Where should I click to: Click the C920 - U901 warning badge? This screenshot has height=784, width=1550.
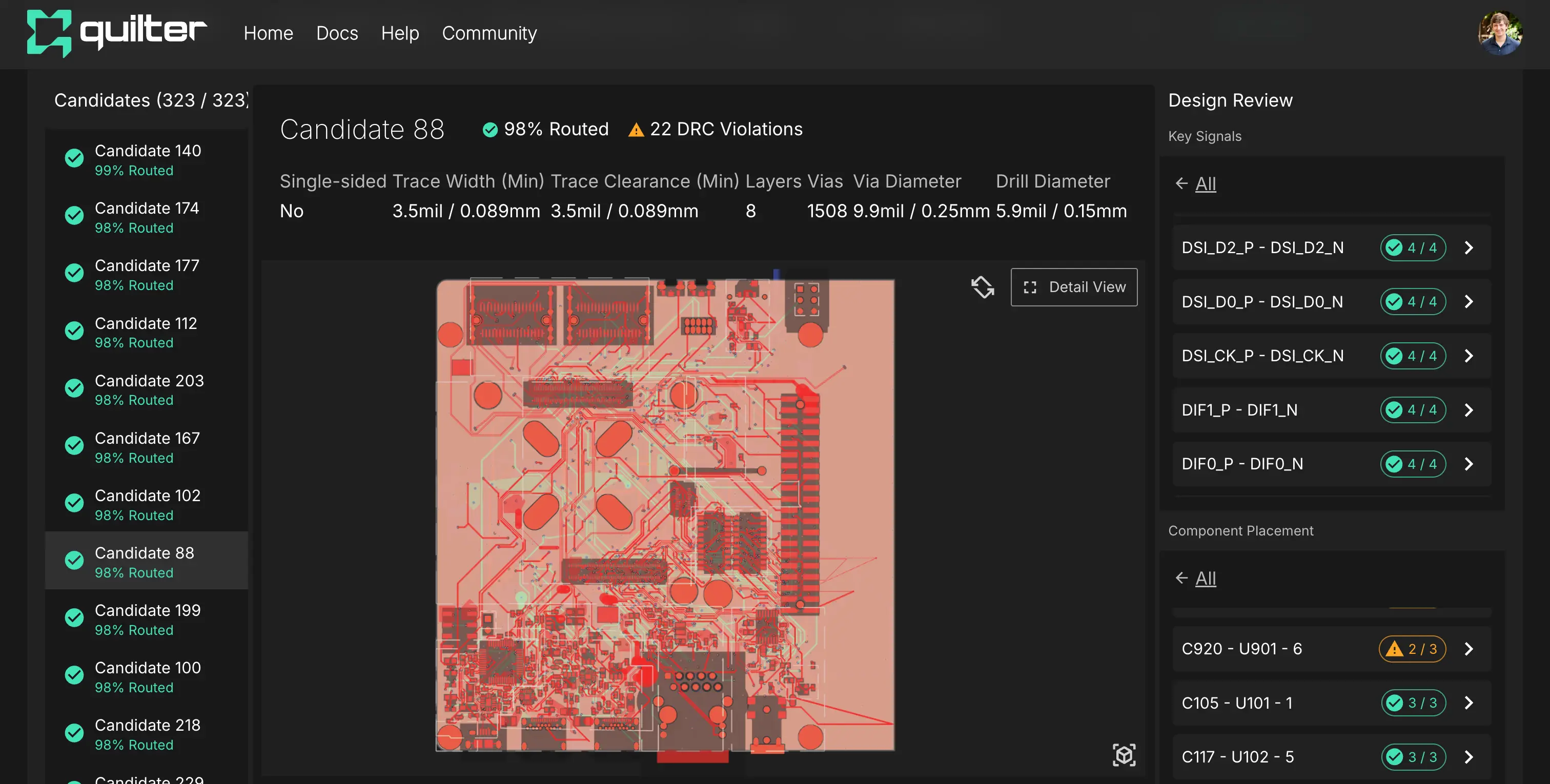point(1412,649)
